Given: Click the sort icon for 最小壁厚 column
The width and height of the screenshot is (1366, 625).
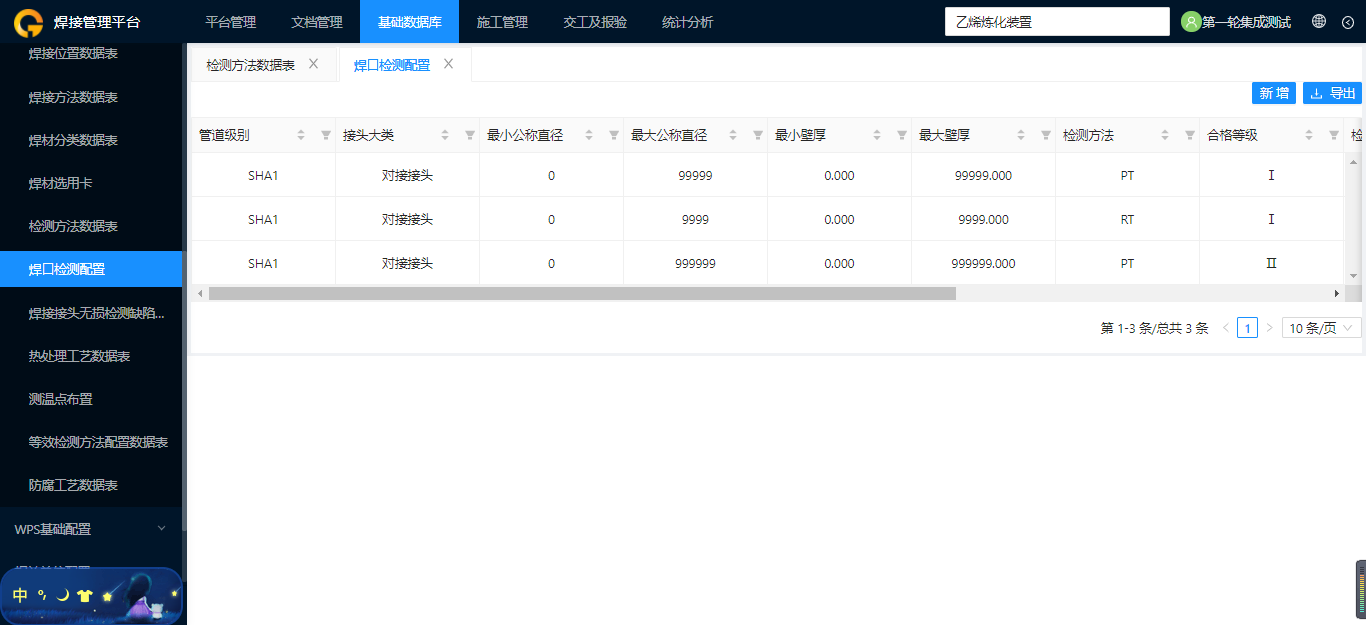Looking at the screenshot, I should click(x=877, y=135).
